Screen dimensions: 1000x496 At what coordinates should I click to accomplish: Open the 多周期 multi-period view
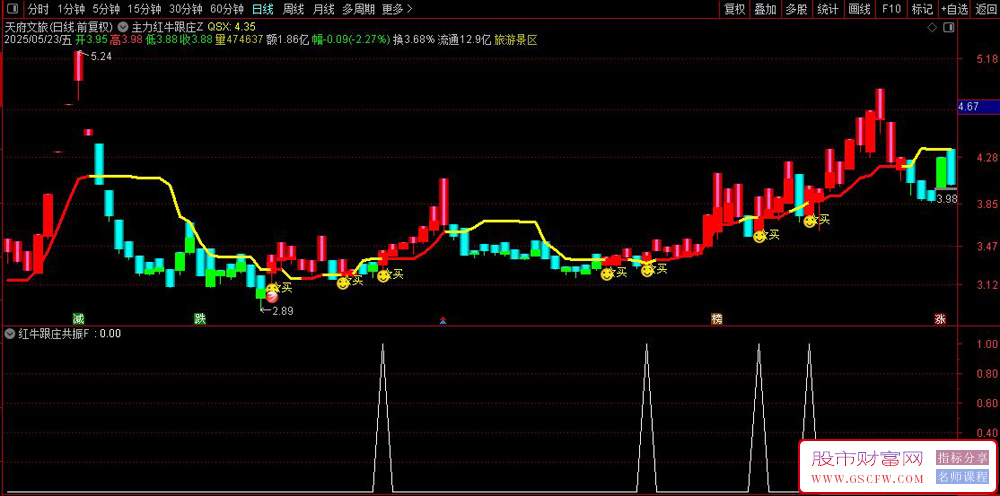click(358, 9)
